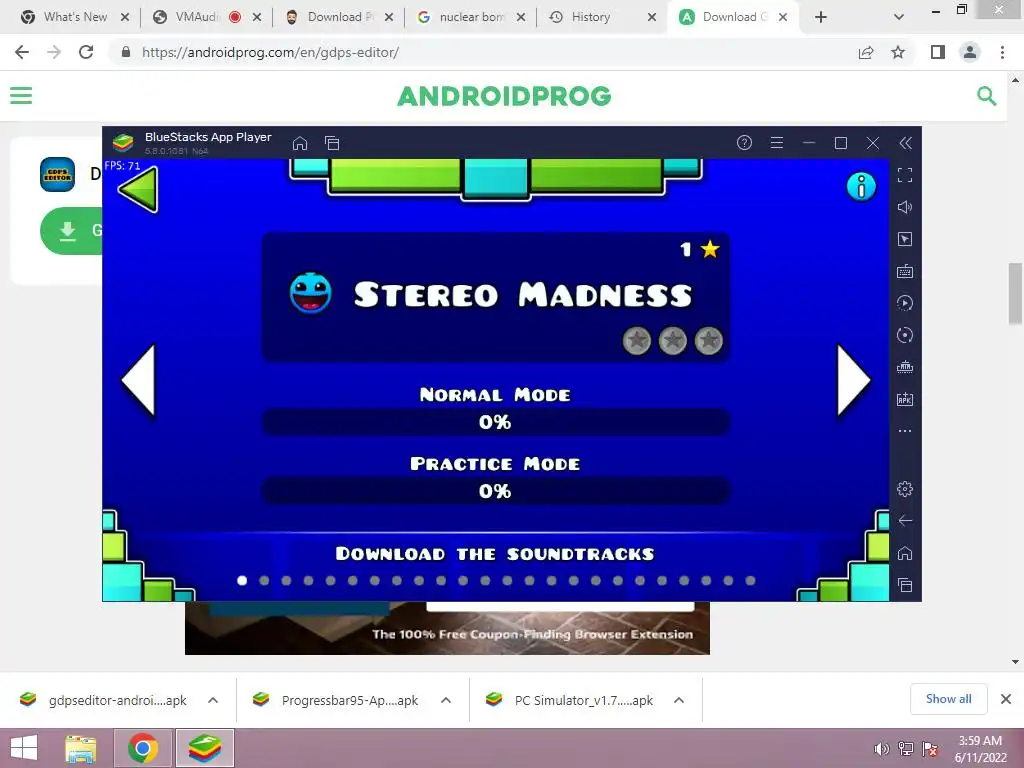Open BlueStacks home icon in title bar
Image resolution: width=1024 pixels, height=768 pixels.
click(x=300, y=143)
